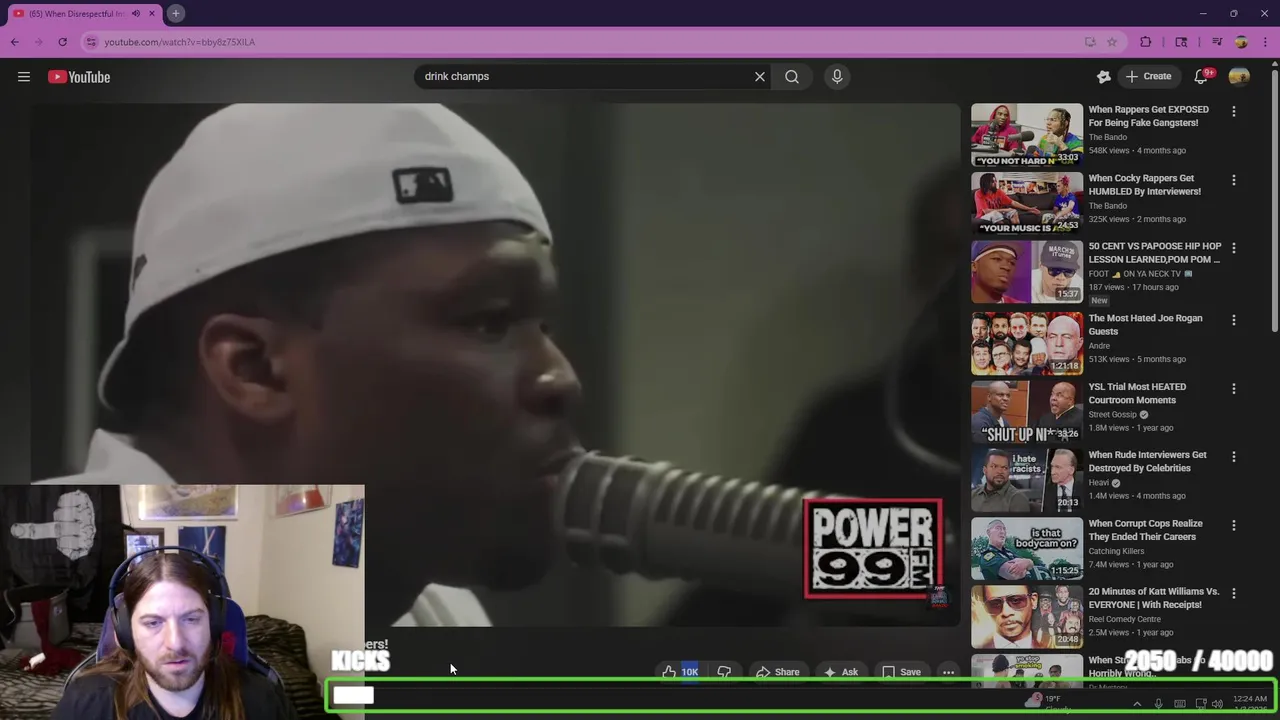Visit The Bando channel under 'EXPOSED' video
Screen dimensions: 1280x720
point(1107,137)
